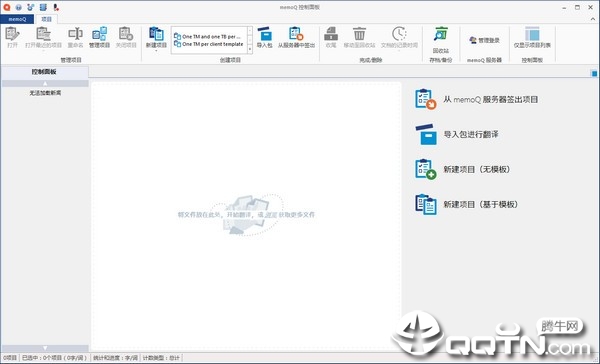Click 计数类型：总计 in the status bar

[161, 358]
